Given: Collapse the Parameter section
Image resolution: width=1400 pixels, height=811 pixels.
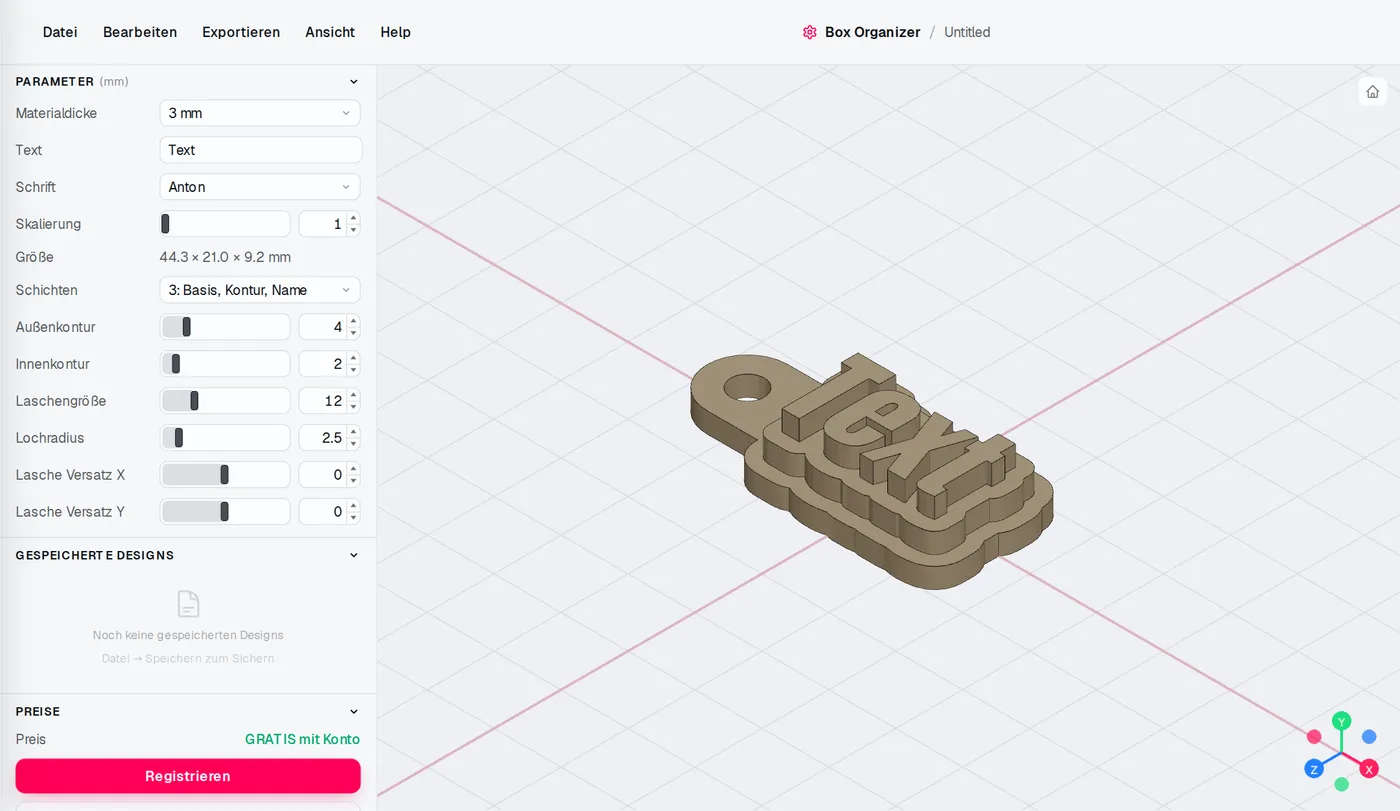Looking at the screenshot, I should click(353, 82).
